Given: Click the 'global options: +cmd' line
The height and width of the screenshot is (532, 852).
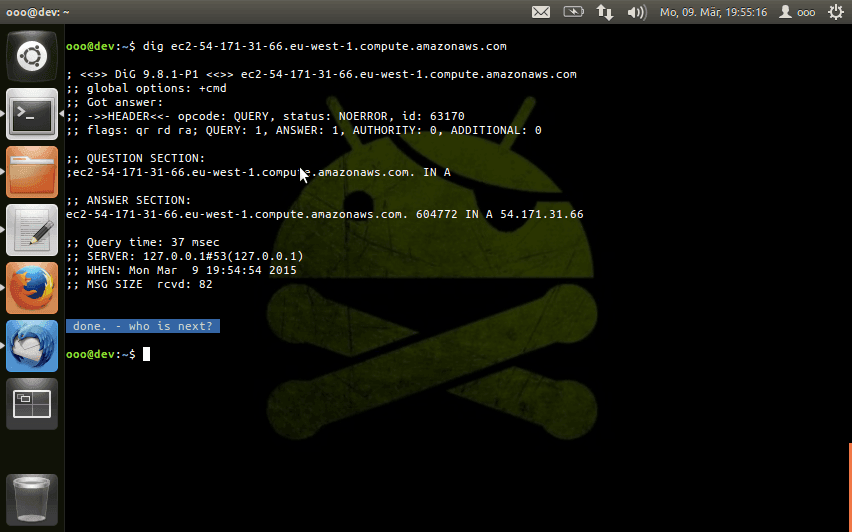Looking at the screenshot, I should pos(147,89).
